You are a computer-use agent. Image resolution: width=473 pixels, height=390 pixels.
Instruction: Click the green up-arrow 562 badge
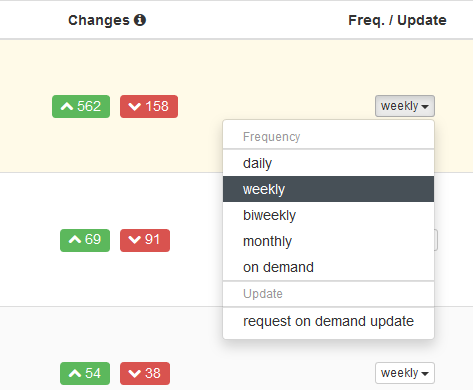pos(81,106)
